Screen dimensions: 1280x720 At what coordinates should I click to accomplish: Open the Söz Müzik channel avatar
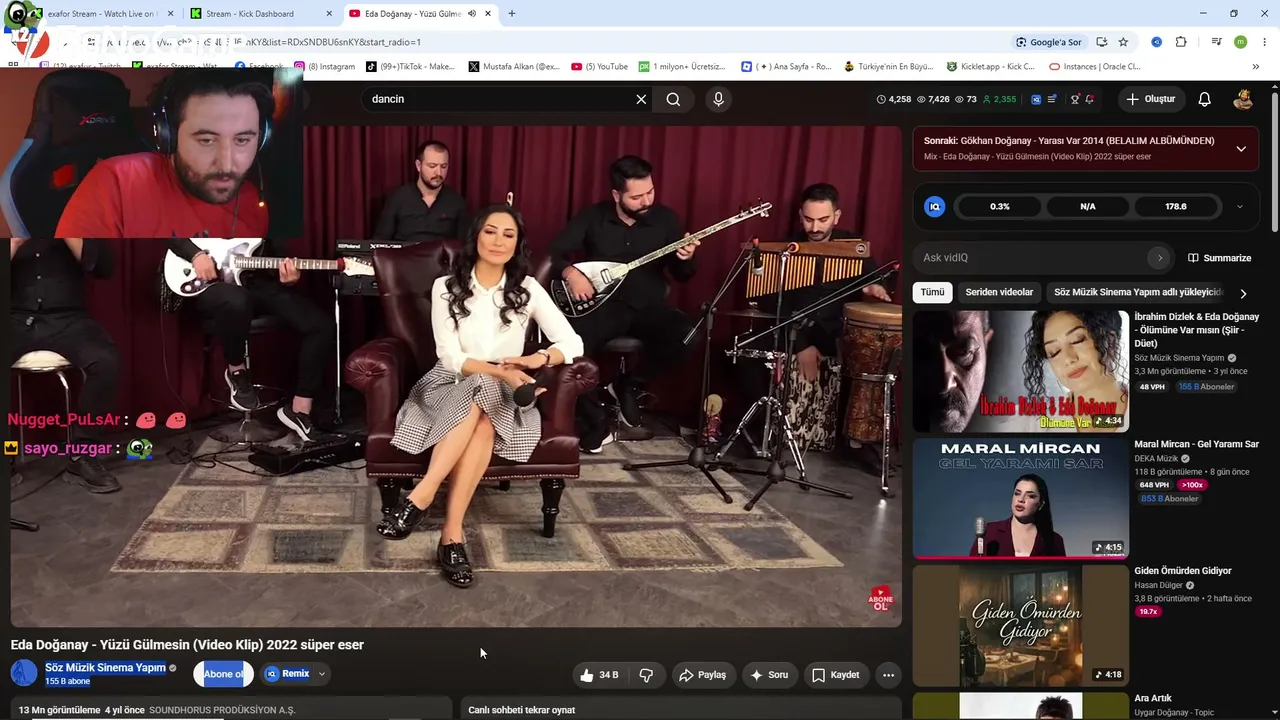[24, 673]
